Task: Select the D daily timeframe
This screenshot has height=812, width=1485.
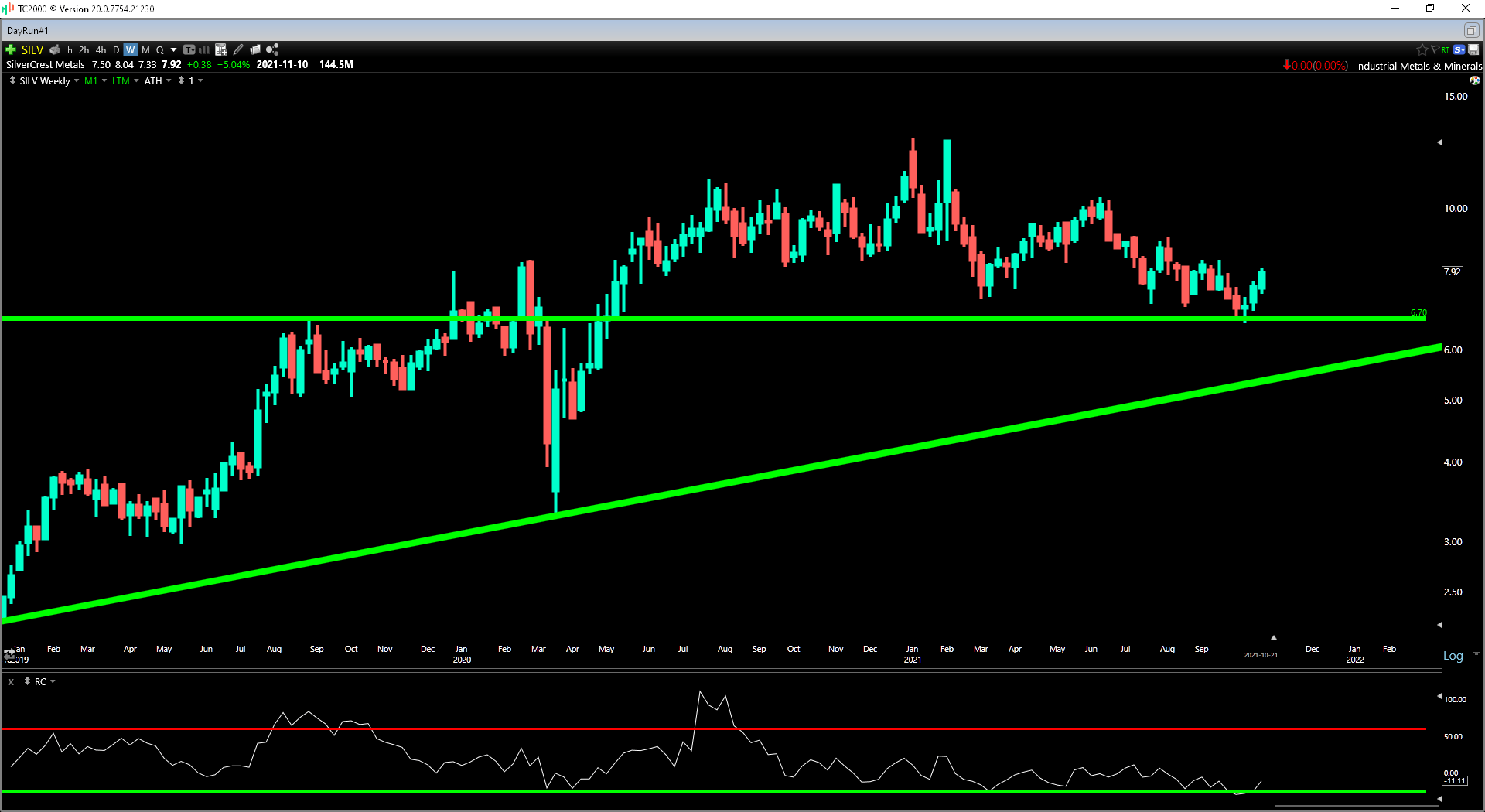Action: pos(116,49)
